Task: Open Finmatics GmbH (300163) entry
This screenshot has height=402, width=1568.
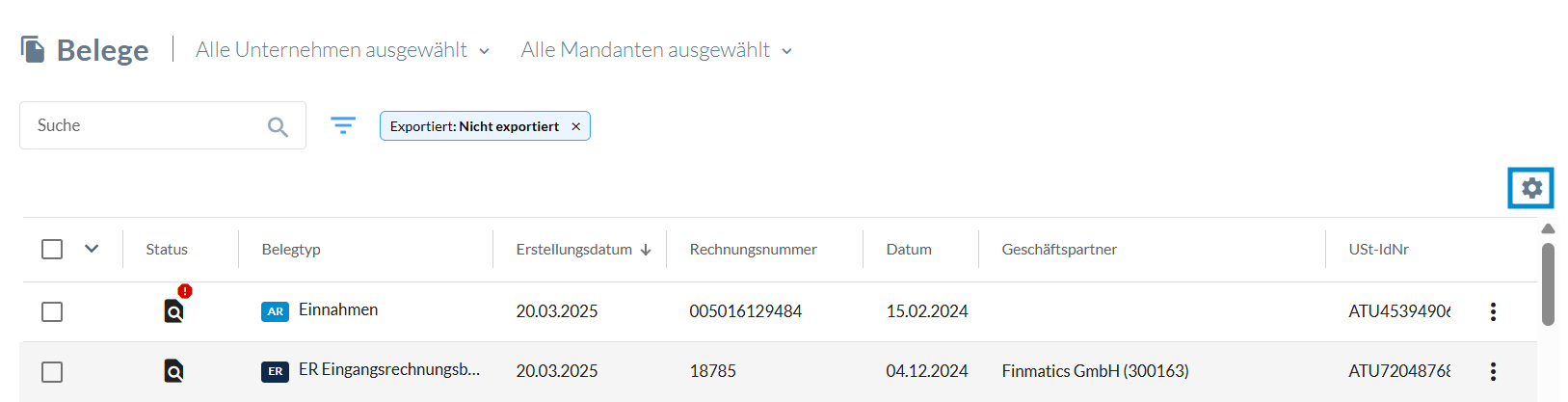Action: [x=1095, y=371]
